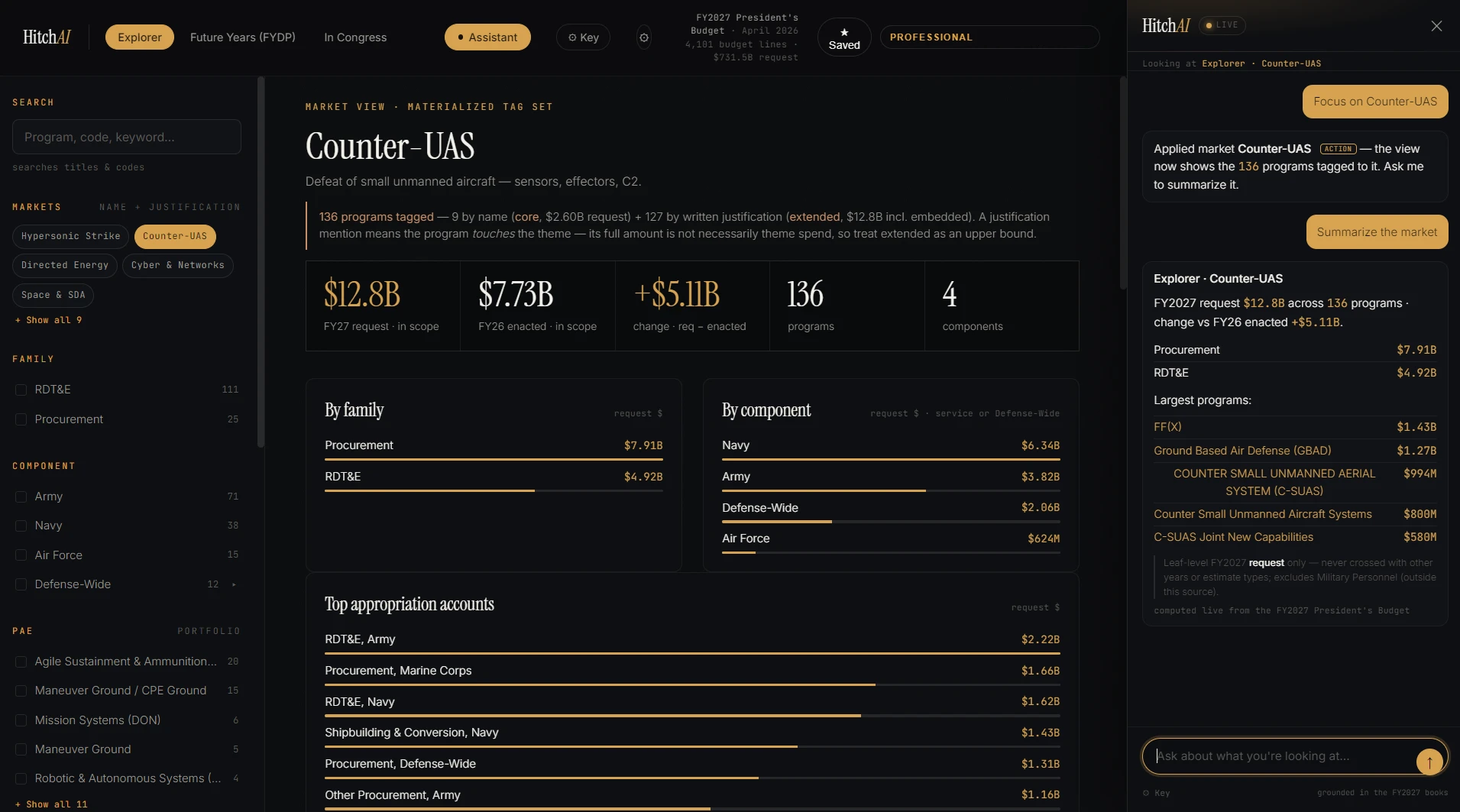Check the Defense-Wide component checkbox
This screenshot has width=1460, height=812.
point(21,584)
